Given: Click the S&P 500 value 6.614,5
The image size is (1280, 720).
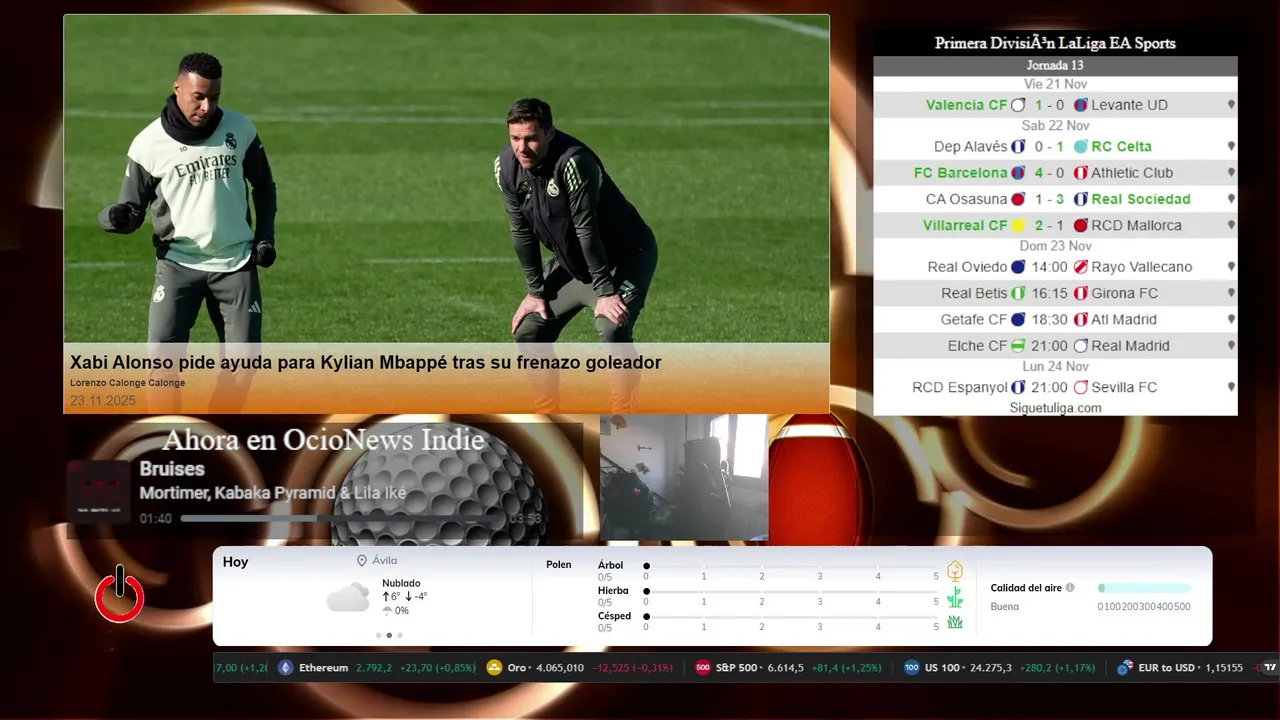Looking at the screenshot, I should 785,668.
